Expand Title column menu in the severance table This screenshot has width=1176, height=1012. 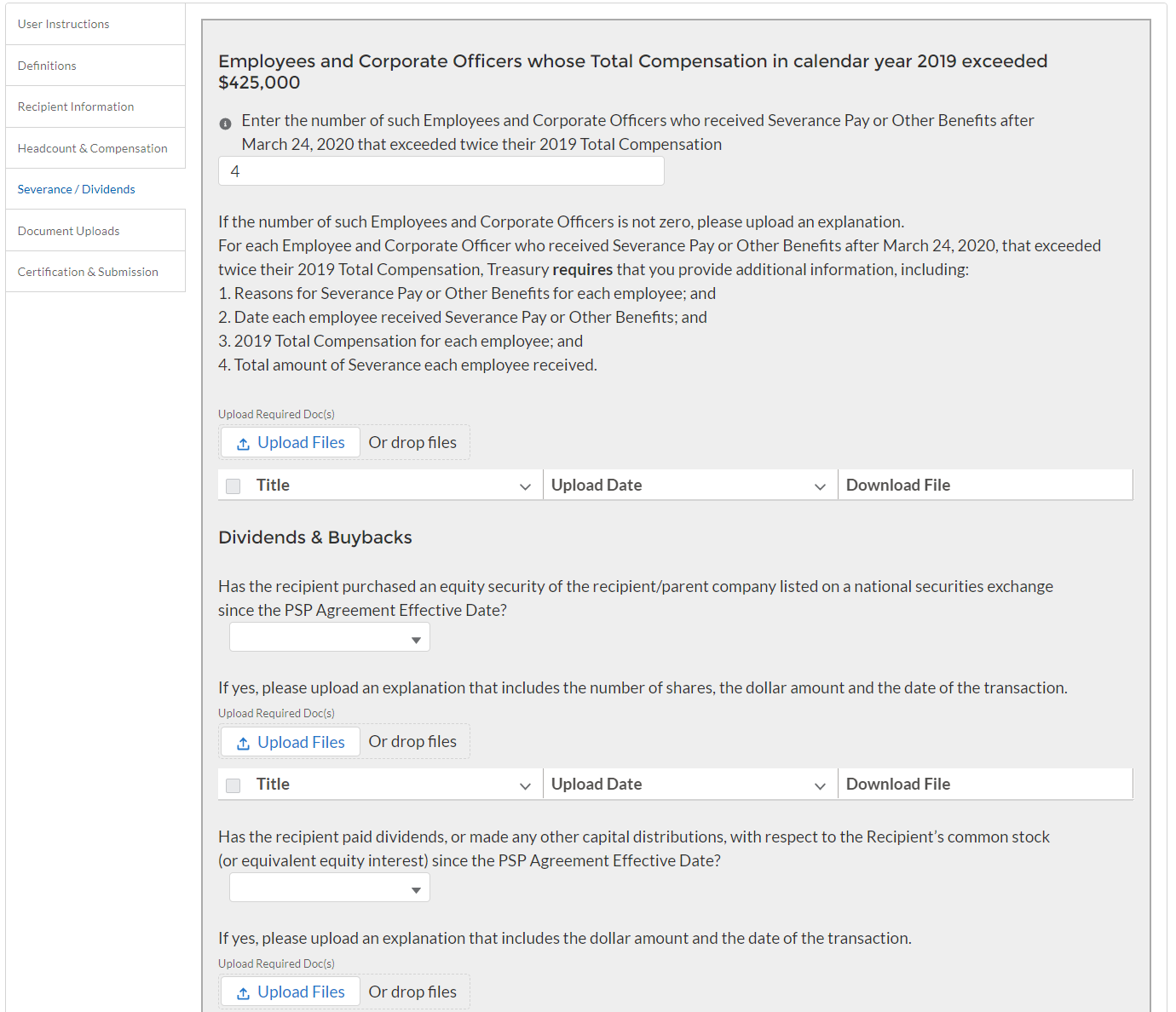[x=525, y=486]
